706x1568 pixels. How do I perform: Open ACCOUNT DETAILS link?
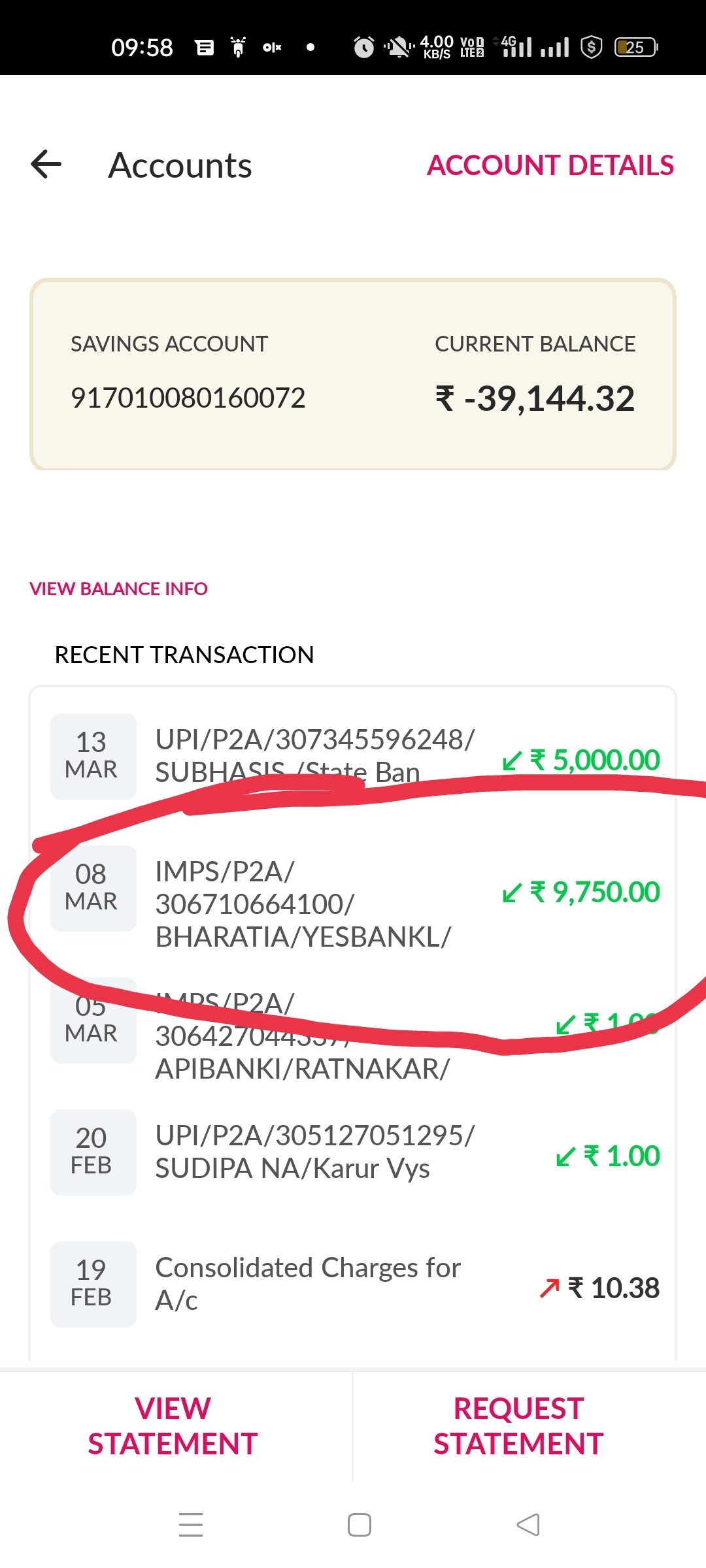(550, 165)
